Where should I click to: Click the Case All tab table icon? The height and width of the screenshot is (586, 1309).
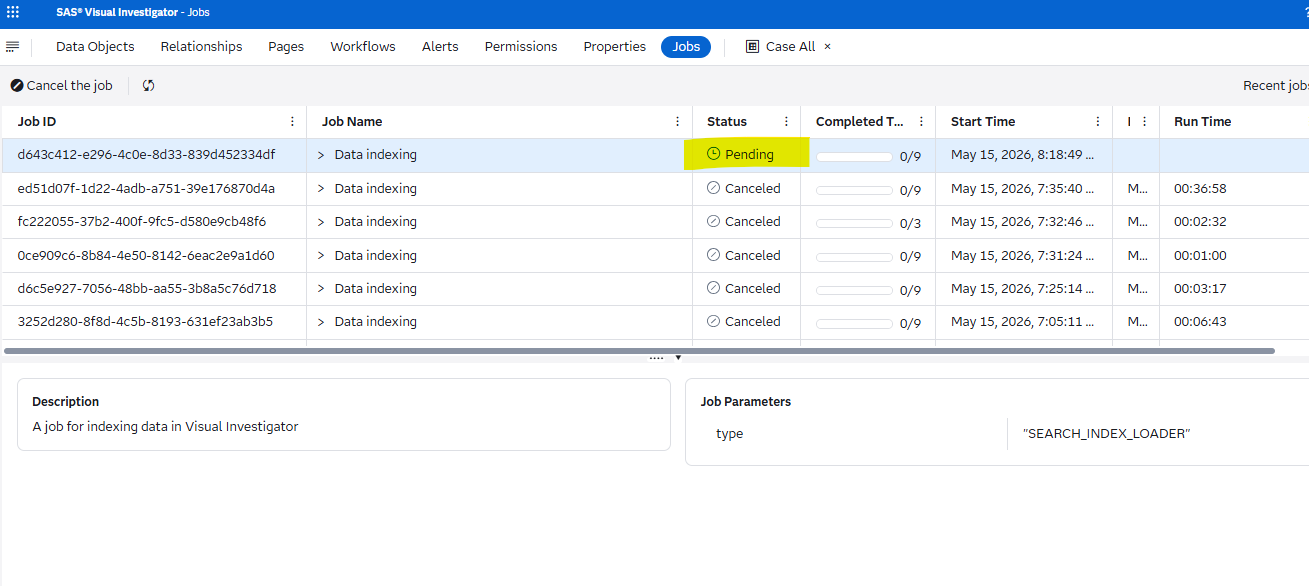[x=753, y=47]
